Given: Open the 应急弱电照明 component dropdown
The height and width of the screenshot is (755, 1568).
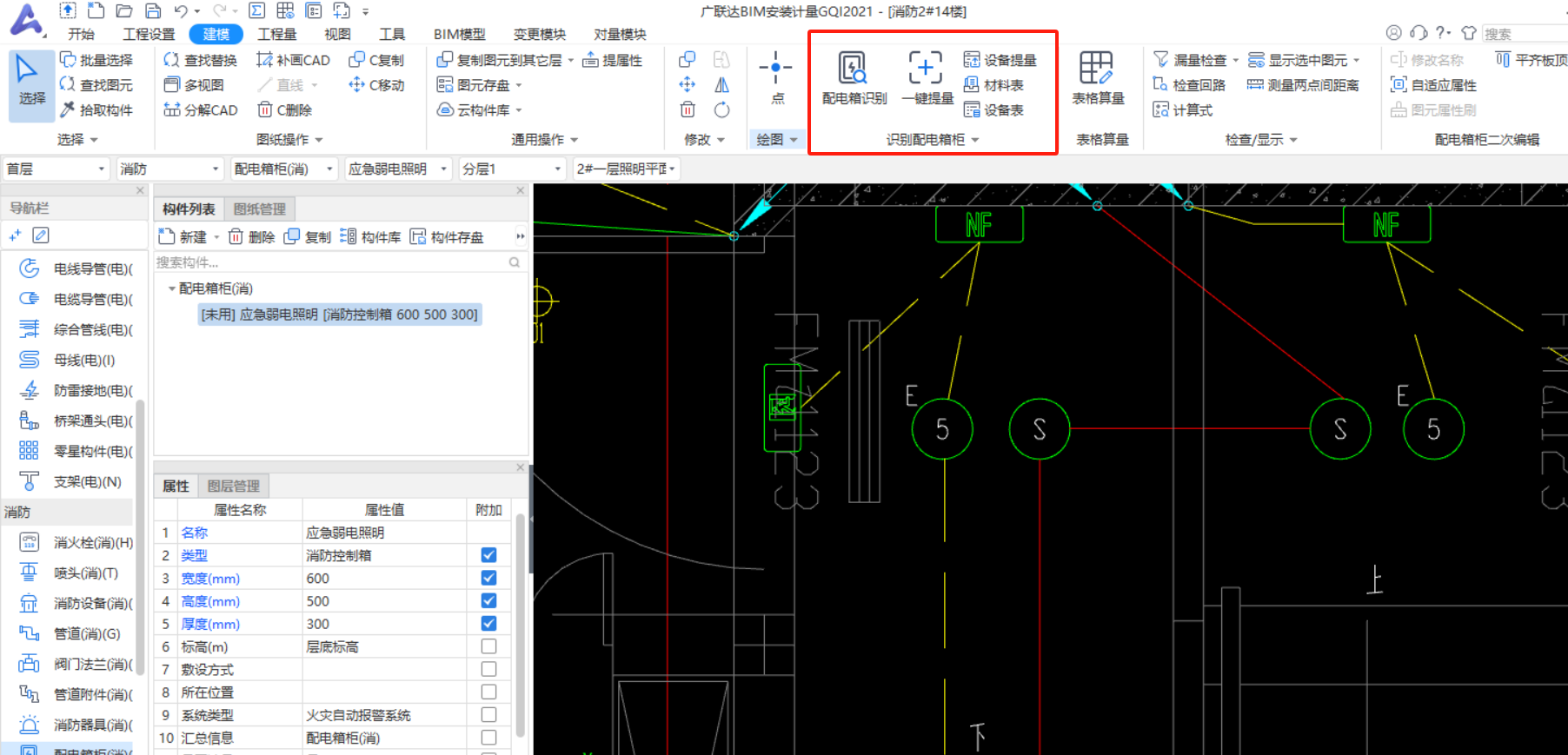Looking at the screenshot, I should point(398,169).
